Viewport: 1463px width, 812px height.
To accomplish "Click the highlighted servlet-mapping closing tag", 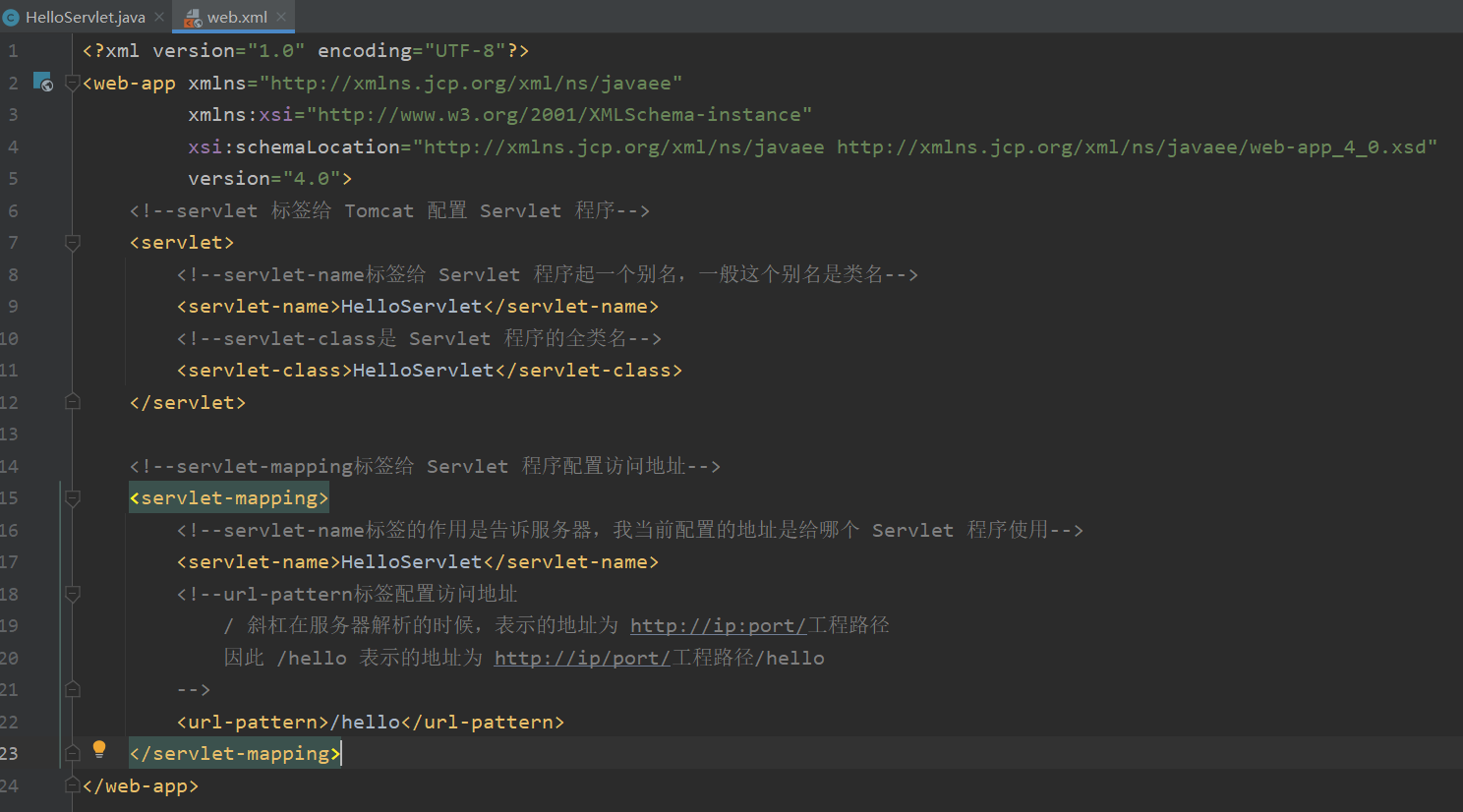I will click(x=234, y=753).
